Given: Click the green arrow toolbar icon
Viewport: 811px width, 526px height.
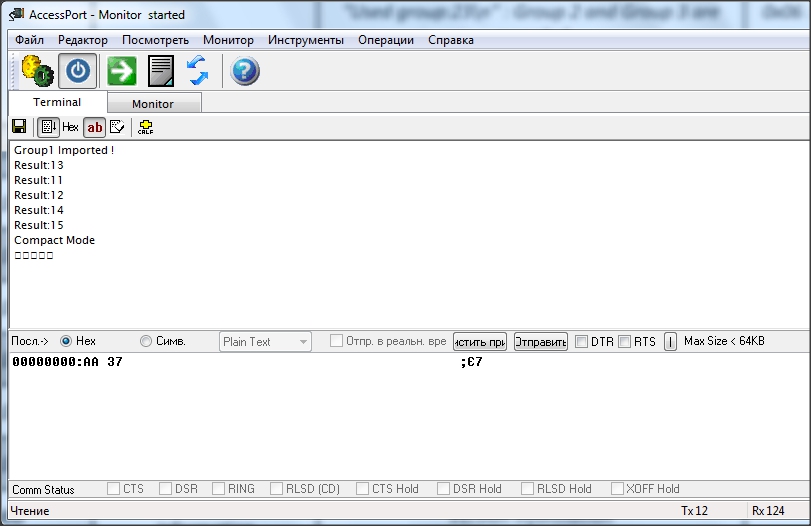Looking at the screenshot, I should 122,71.
